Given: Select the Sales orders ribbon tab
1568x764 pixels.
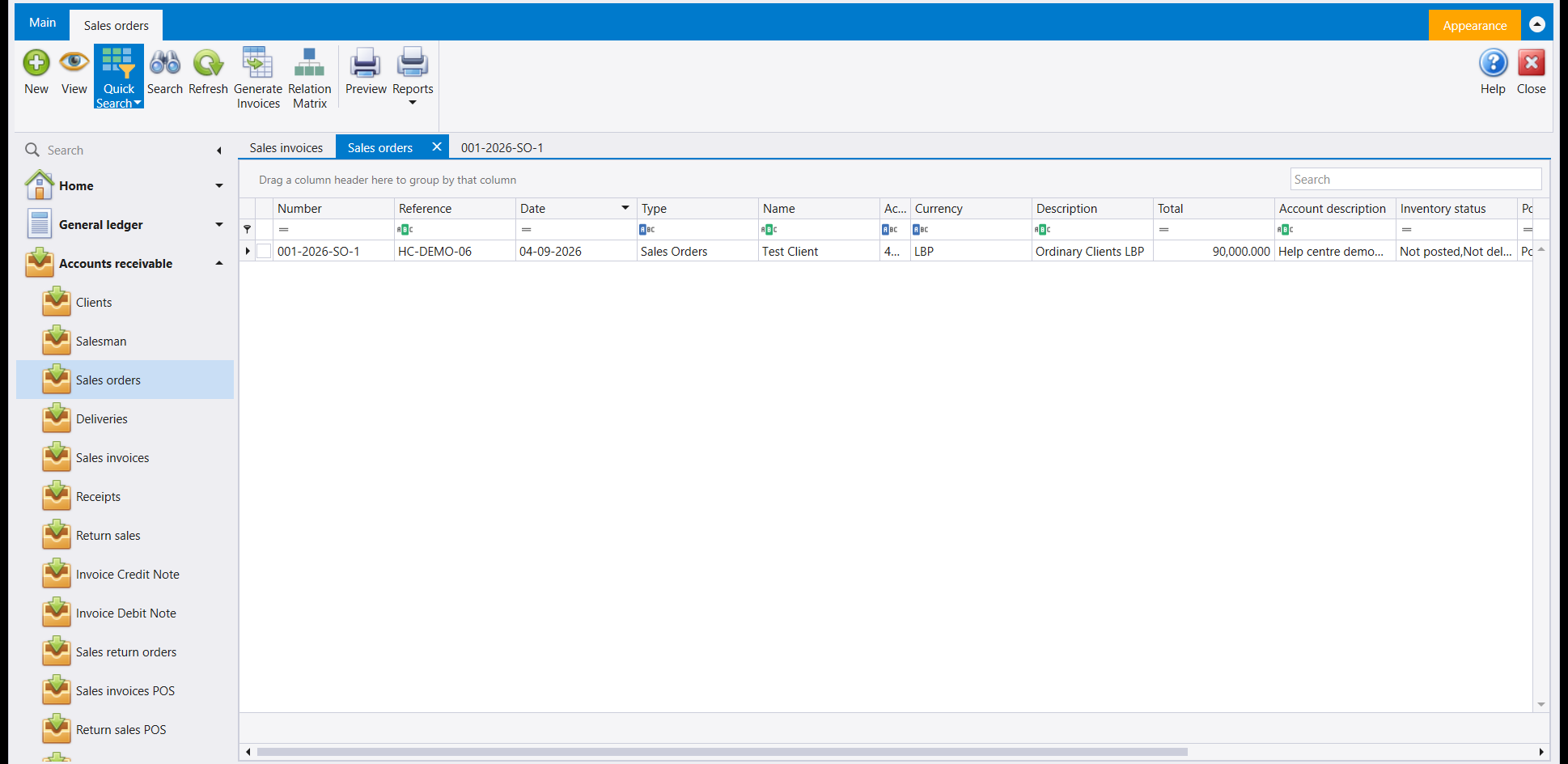Looking at the screenshot, I should point(116,26).
